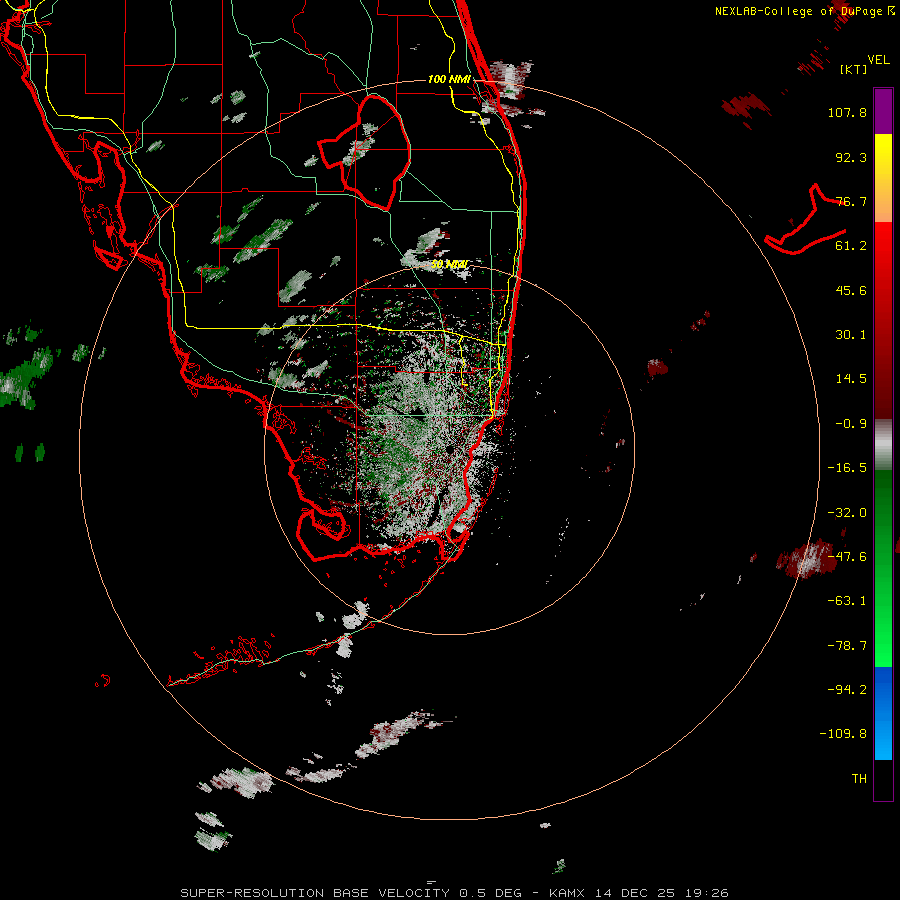Viewport: 900px width, 900px height.
Task: Select the -78.7 scale value
Action: pos(847,646)
